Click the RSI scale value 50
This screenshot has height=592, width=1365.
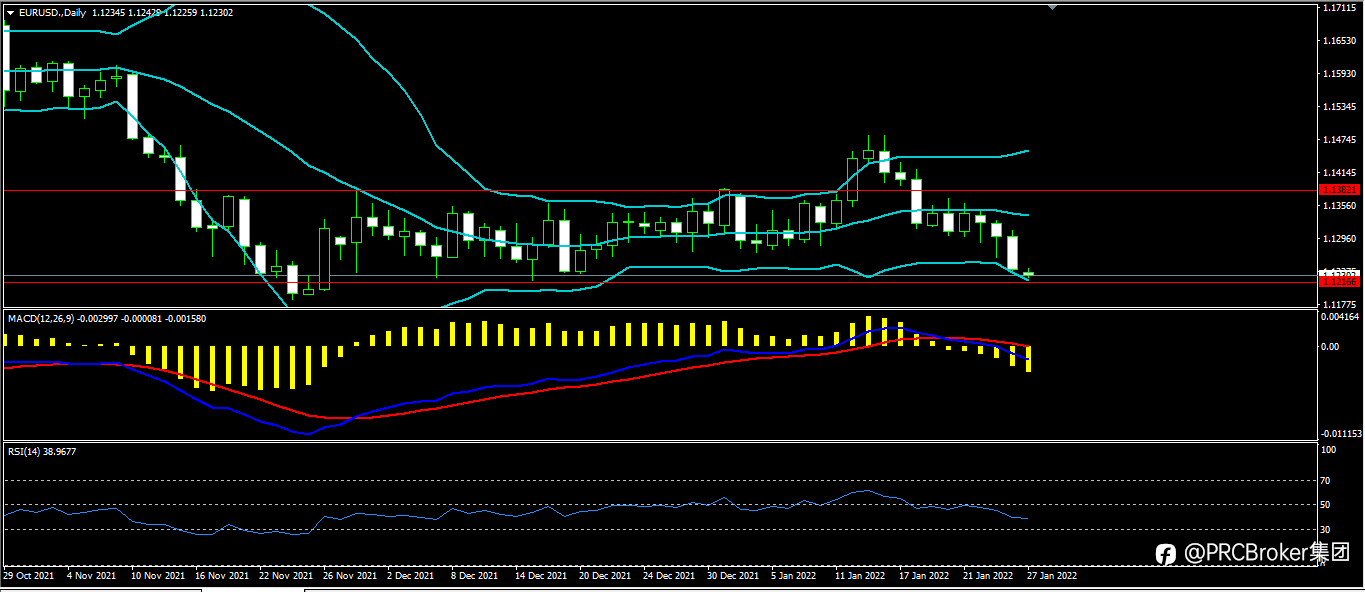(1327, 504)
